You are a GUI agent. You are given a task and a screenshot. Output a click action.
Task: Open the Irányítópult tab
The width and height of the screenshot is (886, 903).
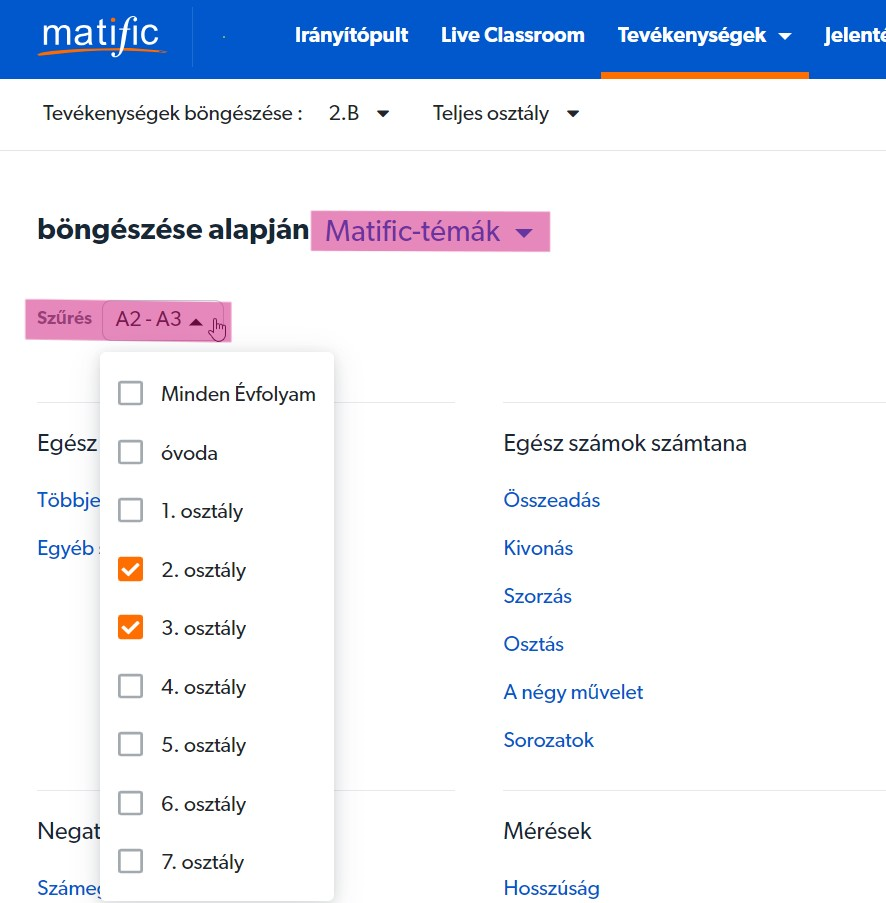[351, 35]
